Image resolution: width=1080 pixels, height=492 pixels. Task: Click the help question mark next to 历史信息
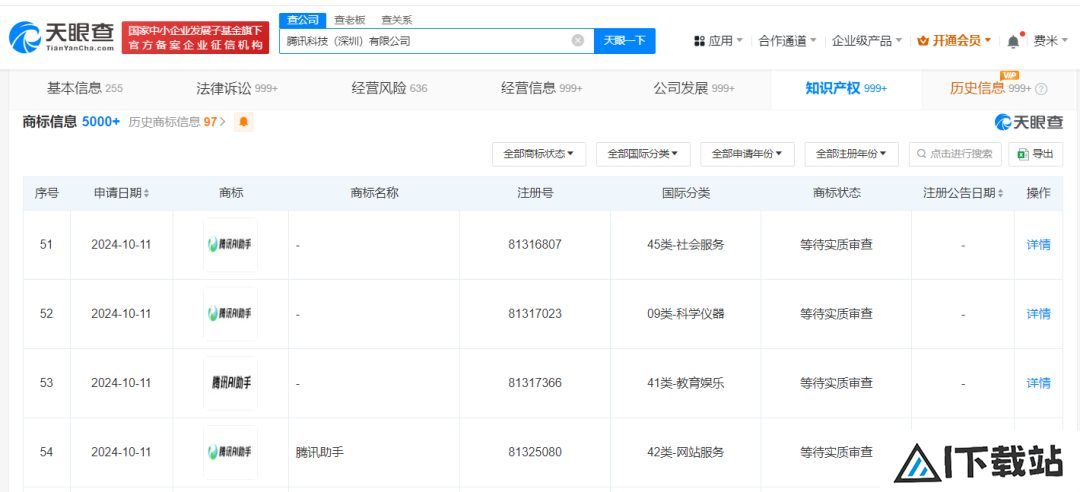1041,89
